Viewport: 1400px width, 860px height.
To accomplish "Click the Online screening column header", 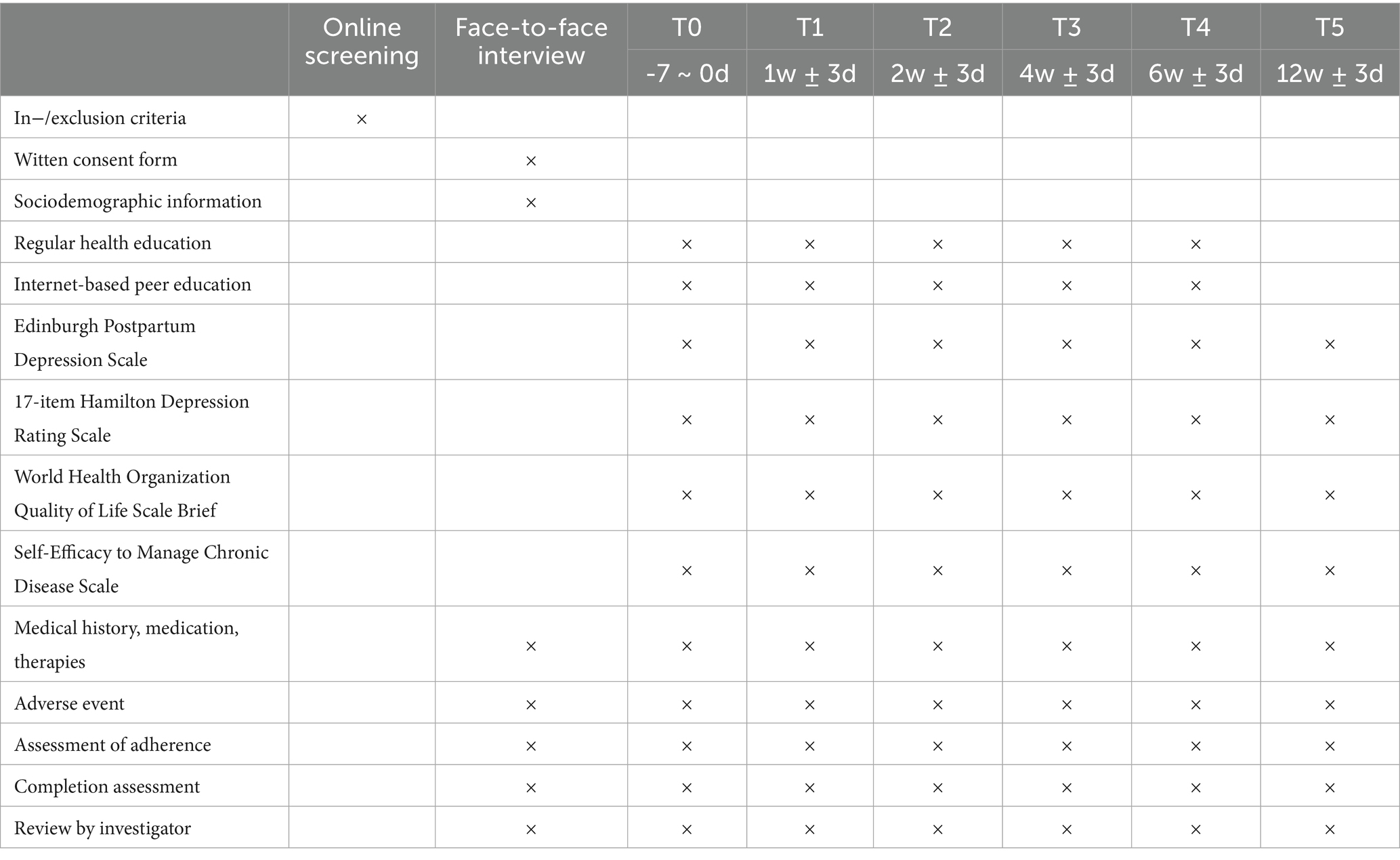I will pyautogui.click(x=362, y=41).
